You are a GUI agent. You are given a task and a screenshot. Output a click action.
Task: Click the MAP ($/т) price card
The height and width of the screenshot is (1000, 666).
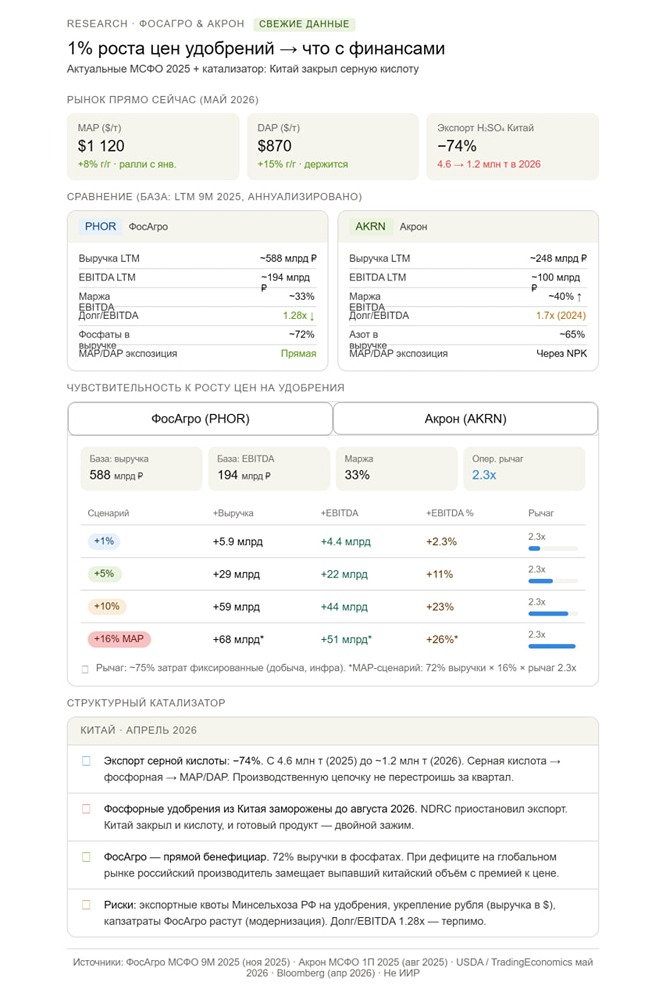(153, 147)
